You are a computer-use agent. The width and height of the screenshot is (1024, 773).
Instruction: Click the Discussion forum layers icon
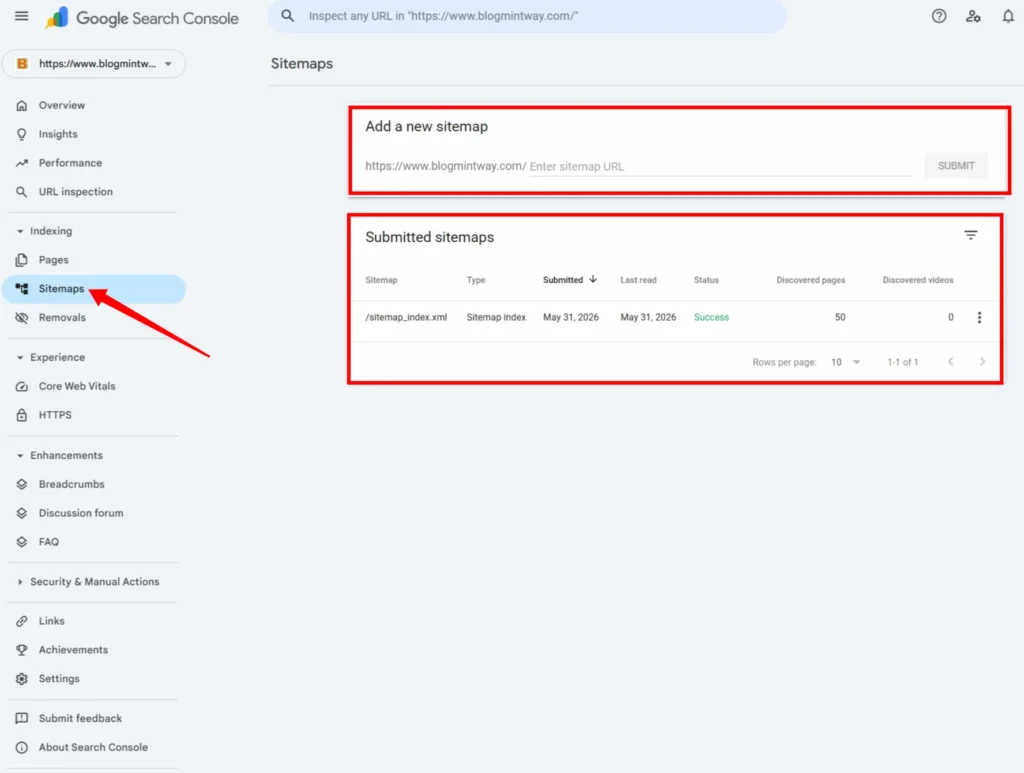(22, 513)
